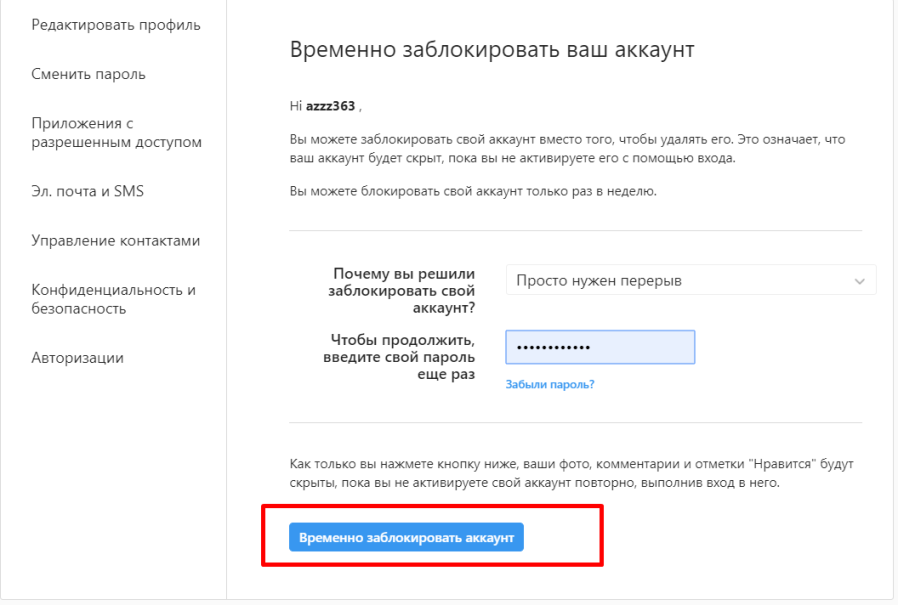Click the paragraph about hiding фото and комментарии

click(572, 473)
